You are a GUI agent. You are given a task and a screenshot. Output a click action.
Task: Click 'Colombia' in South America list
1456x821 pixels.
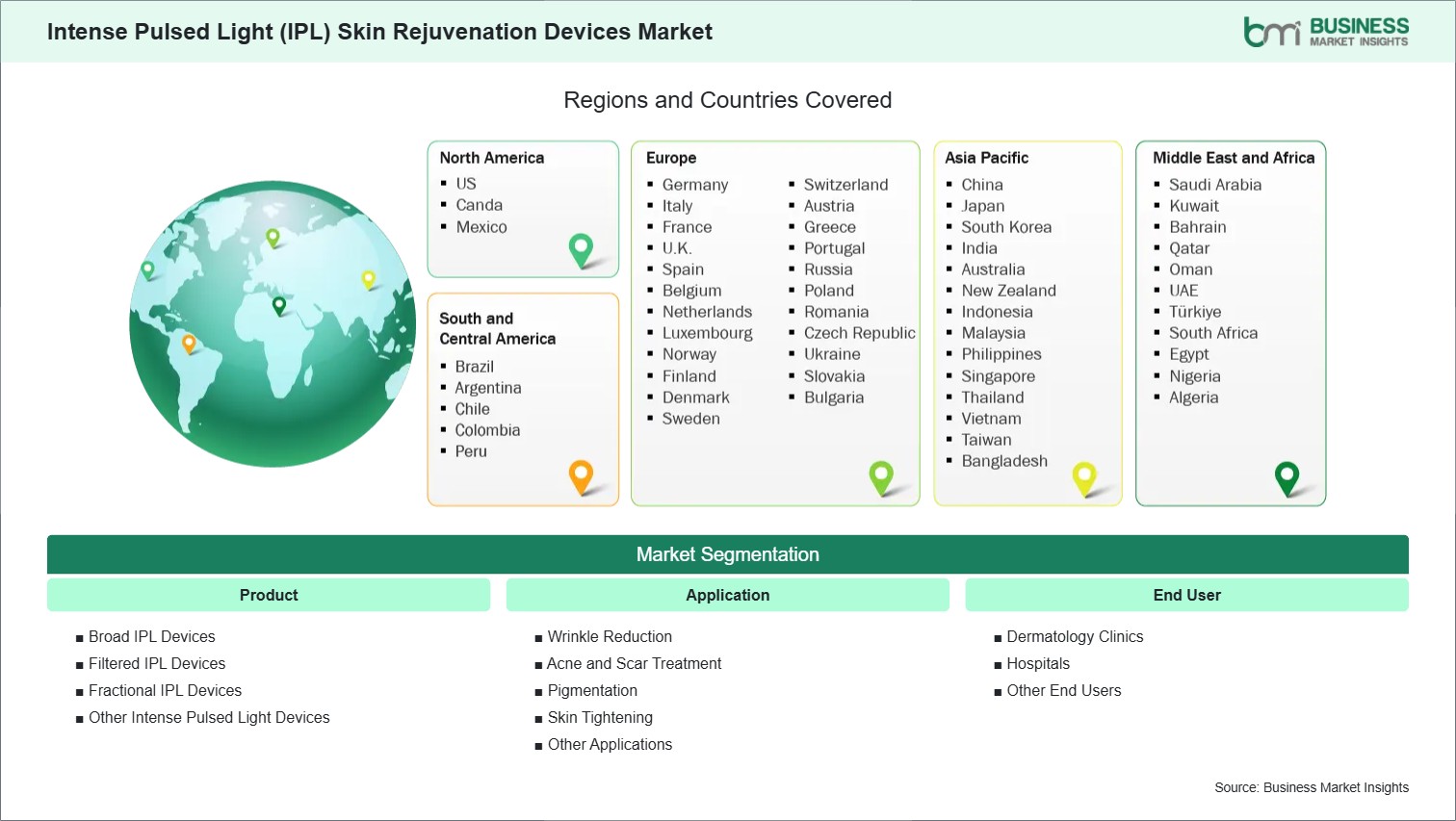tap(487, 430)
